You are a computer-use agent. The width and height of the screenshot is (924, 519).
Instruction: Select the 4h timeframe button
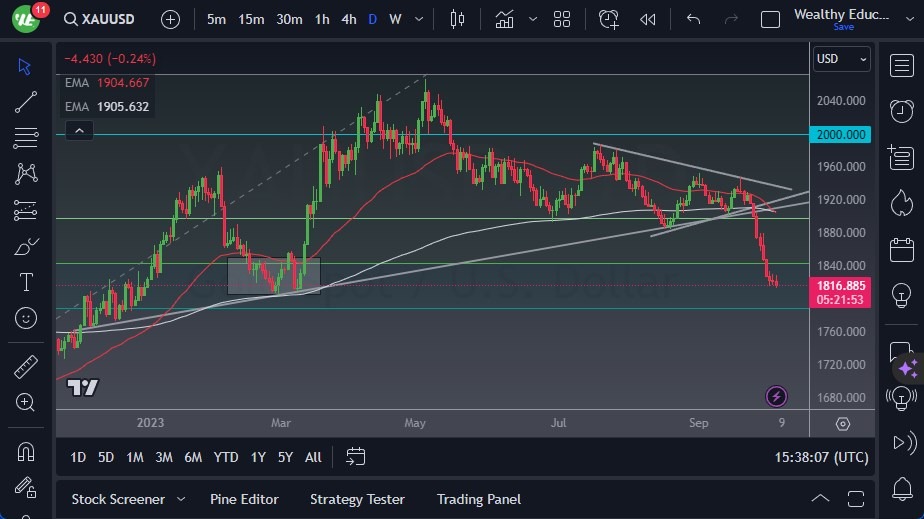tap(348, 19)
